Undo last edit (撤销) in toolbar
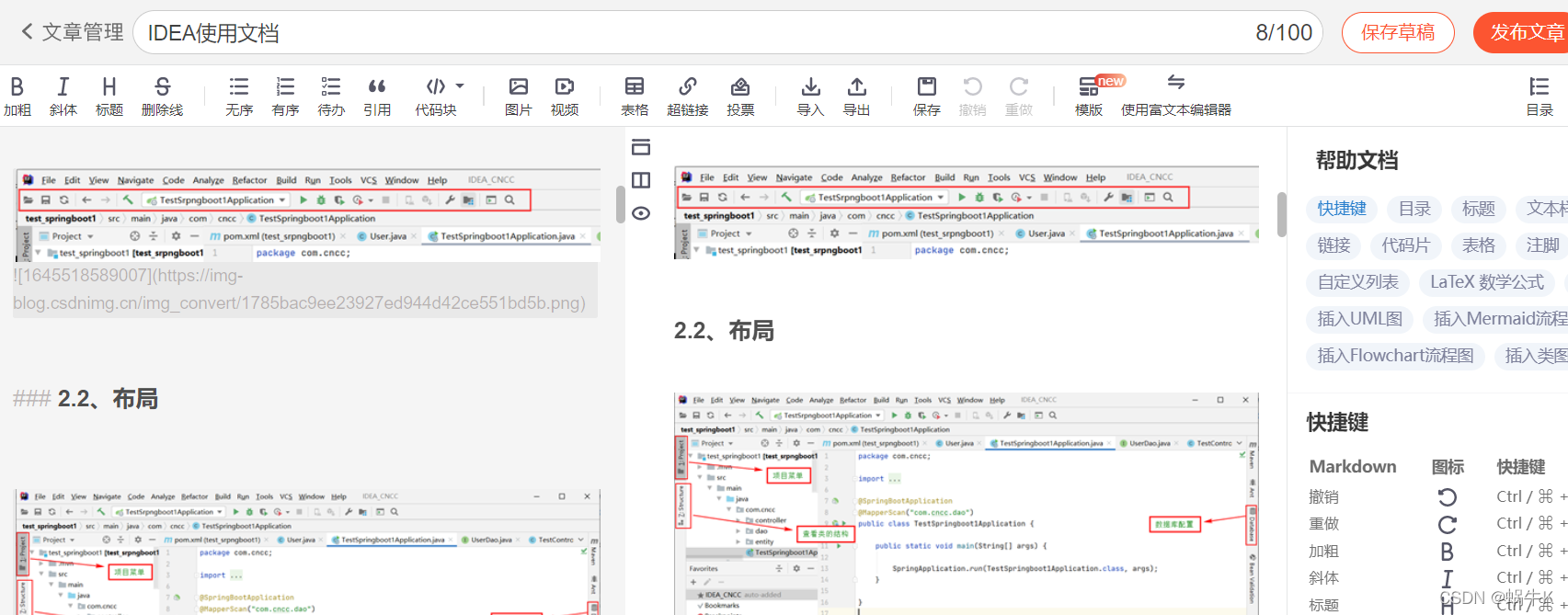Viewport: 1568px width, 615px height. click(972, 97)
